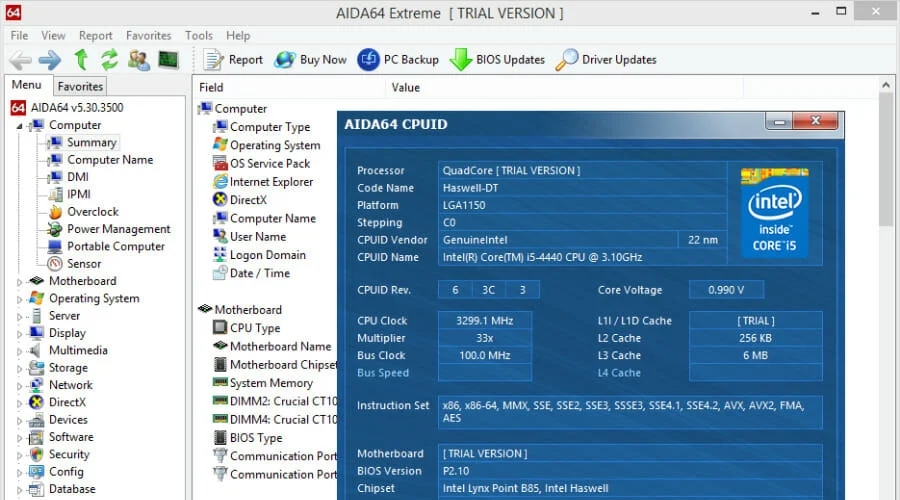Screen dimensions: 900x500
Task: Expand the DirectX tree node
Action: click(x=20, y=403)
